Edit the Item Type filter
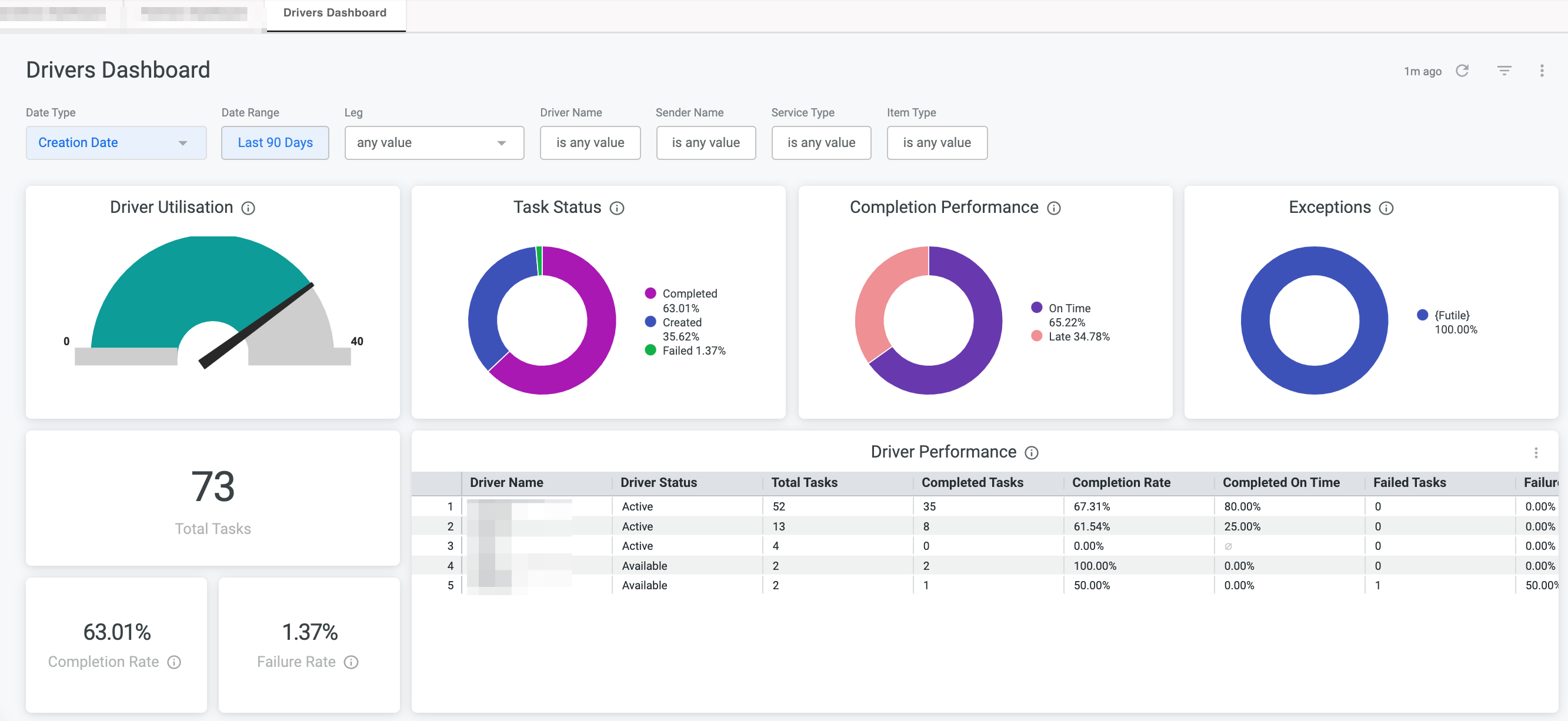1568x721 pixels. 937,142
